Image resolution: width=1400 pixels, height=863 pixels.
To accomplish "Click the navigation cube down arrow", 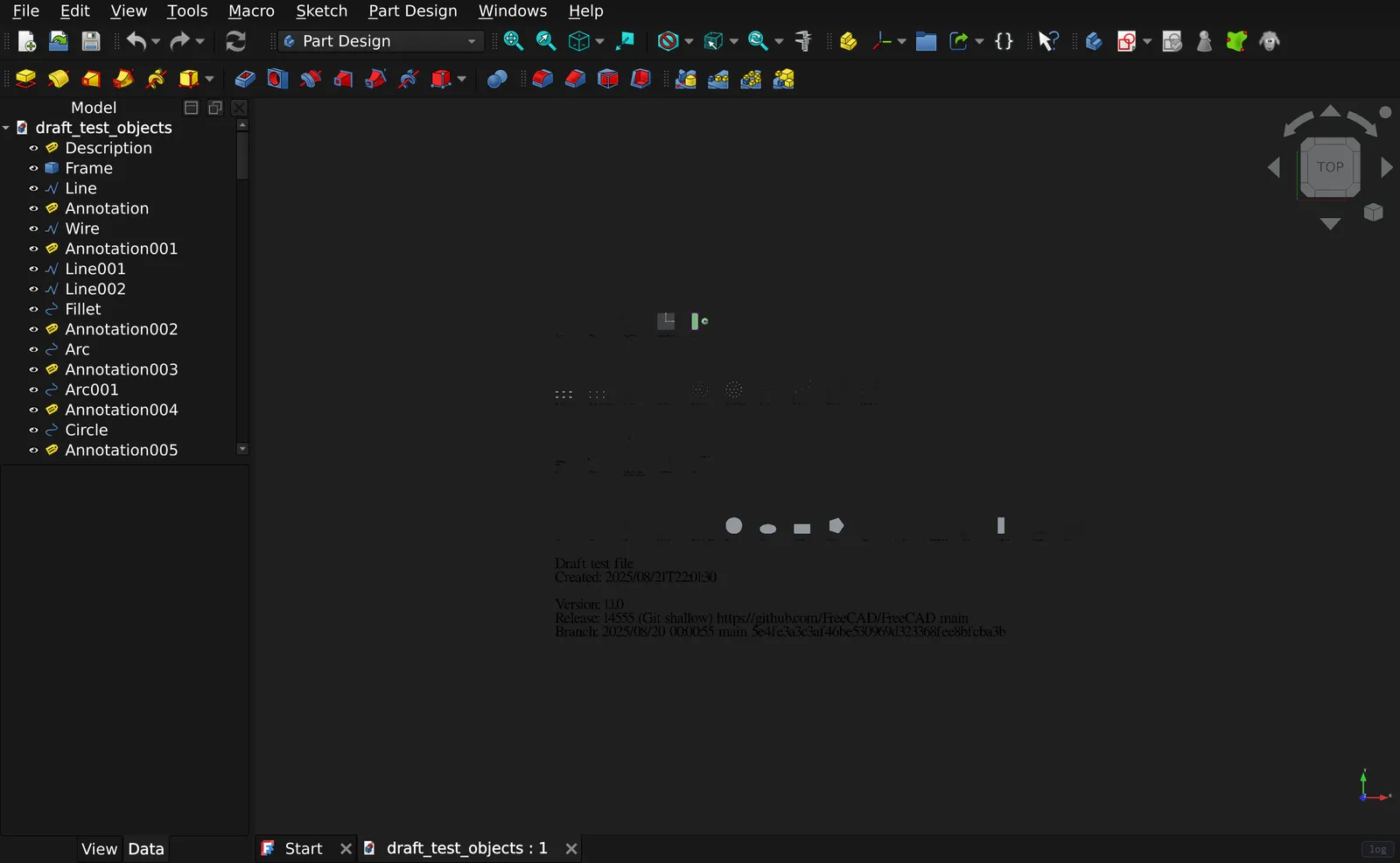I will [1330, 224].
